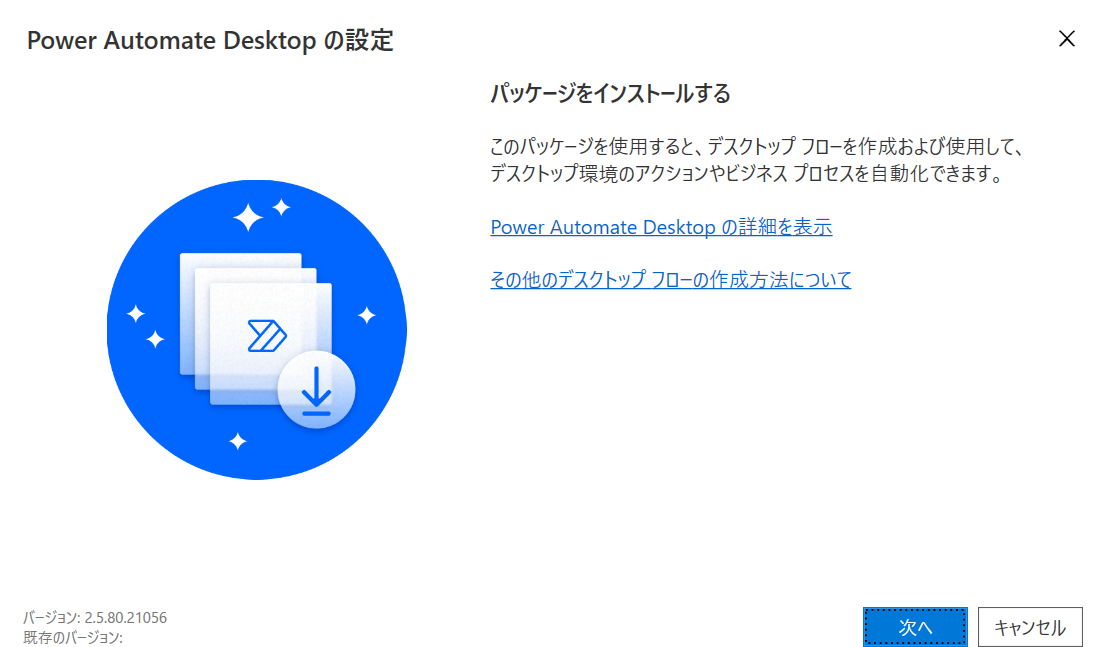Click the version text 2.5.80.21056
The height and width of the screenshot is (647, 1105).
tap(125, 617)
